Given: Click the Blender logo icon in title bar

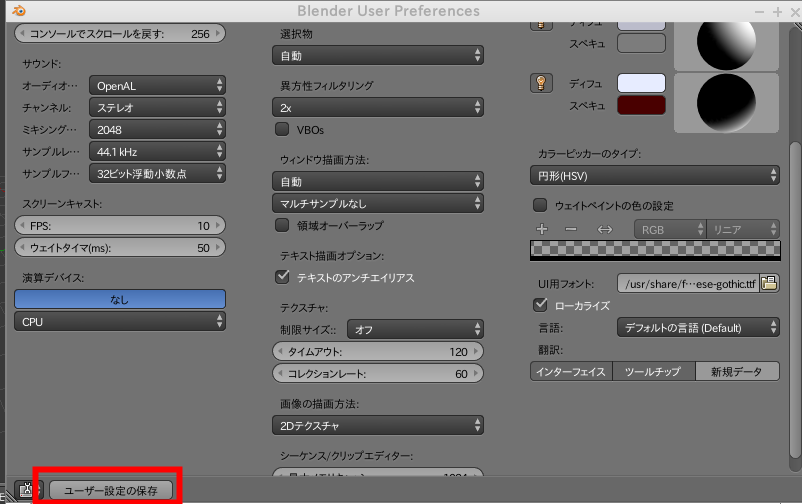Looking at the screenshot, I should click(x=18, y=10).
